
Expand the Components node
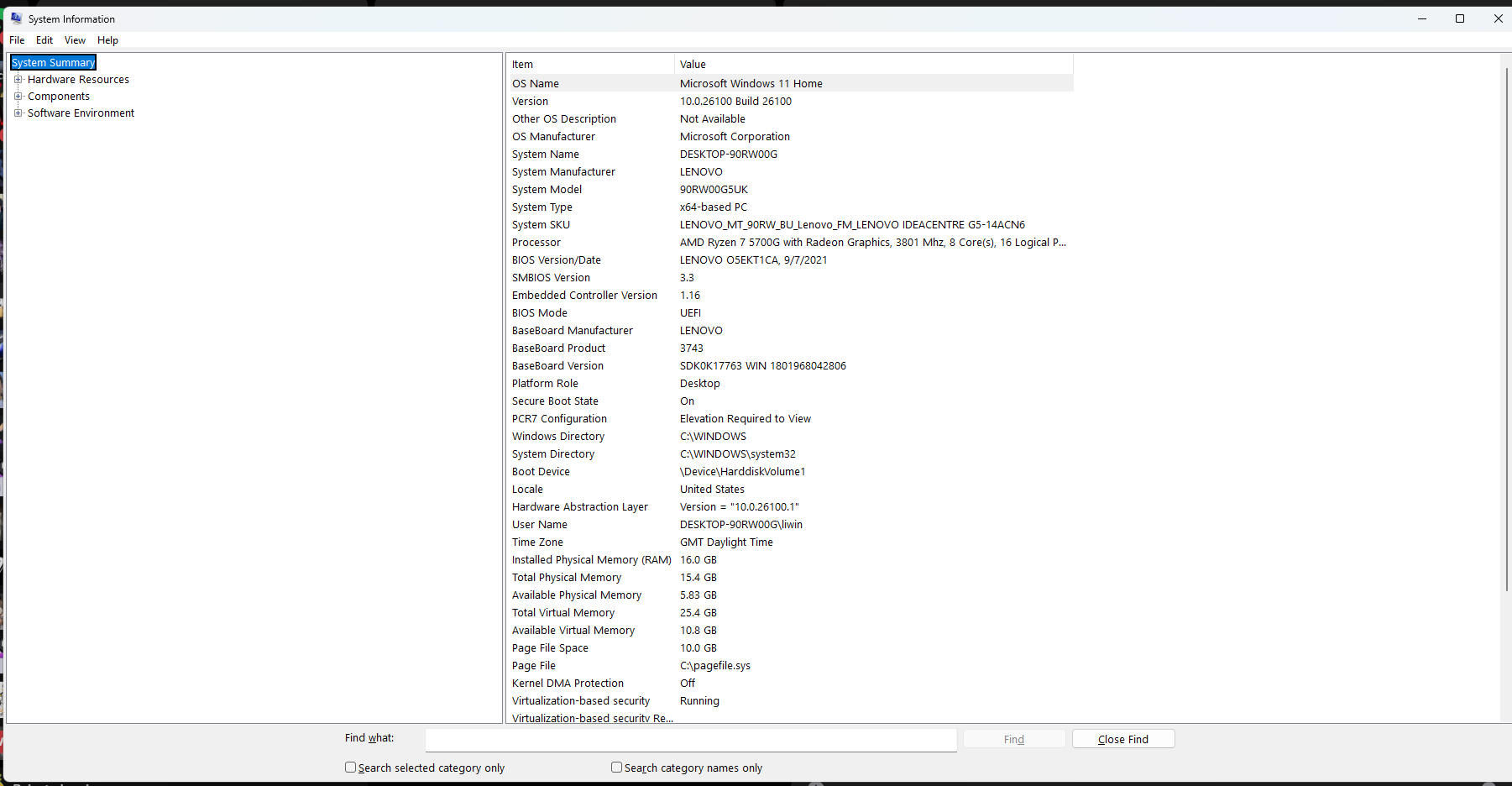18,97
